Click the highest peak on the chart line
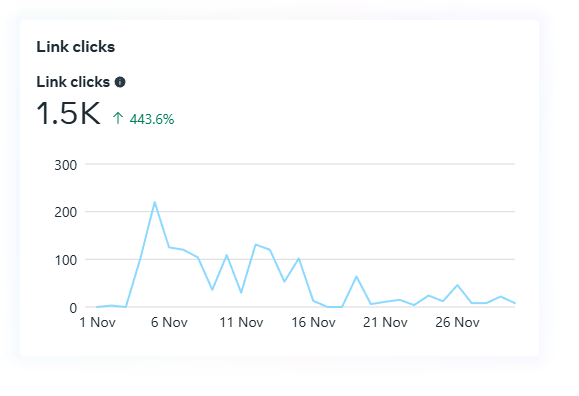The width and height of the screenshot is (579, 396). 154,202
